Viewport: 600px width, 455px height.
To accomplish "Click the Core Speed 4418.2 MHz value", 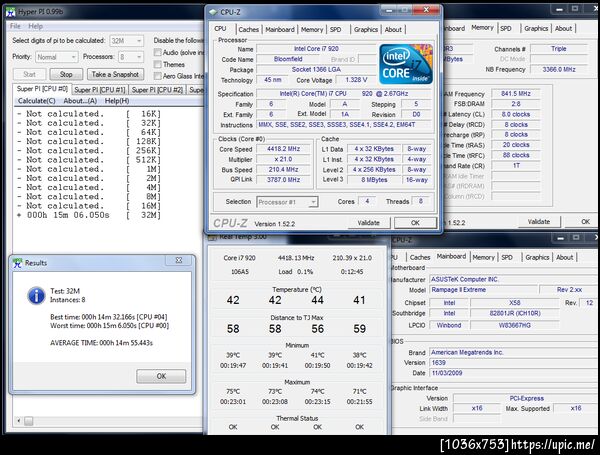I will (x=284, y=148).
